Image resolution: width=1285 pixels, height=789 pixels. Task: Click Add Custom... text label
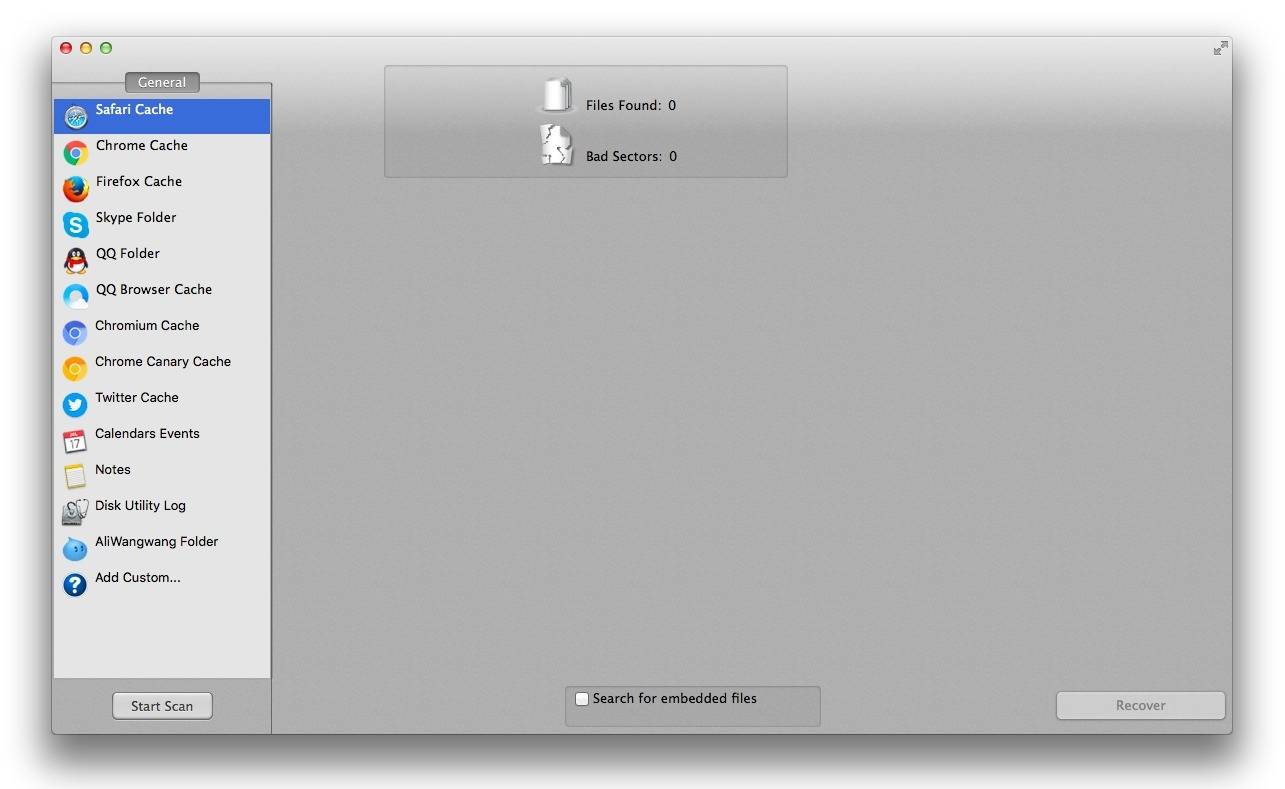click(138, 577)
